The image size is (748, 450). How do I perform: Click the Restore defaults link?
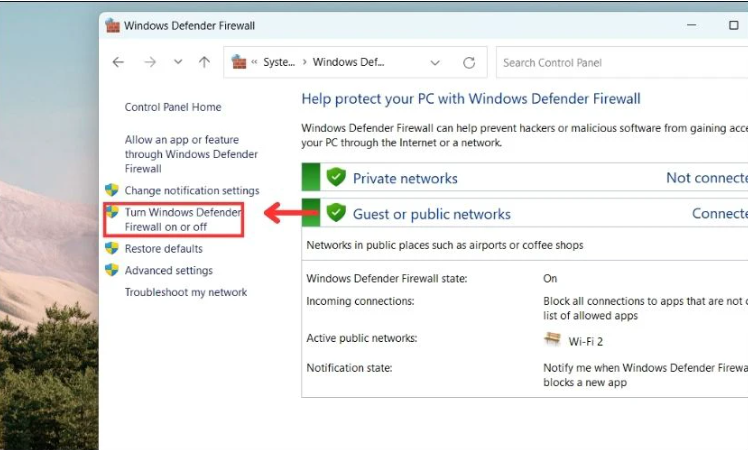tap(163, 249)
